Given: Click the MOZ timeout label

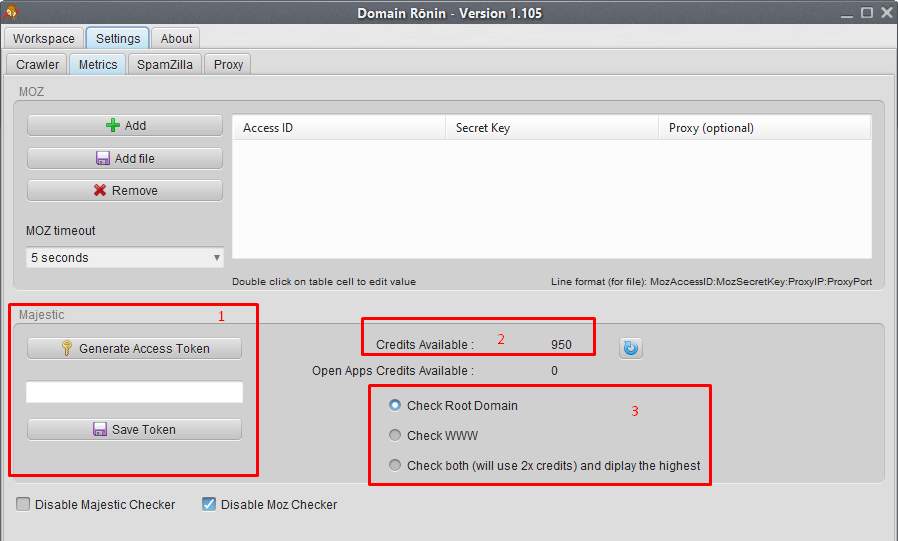Looking at the screenshot, I should pyautogui.click(x=61, y=231).
